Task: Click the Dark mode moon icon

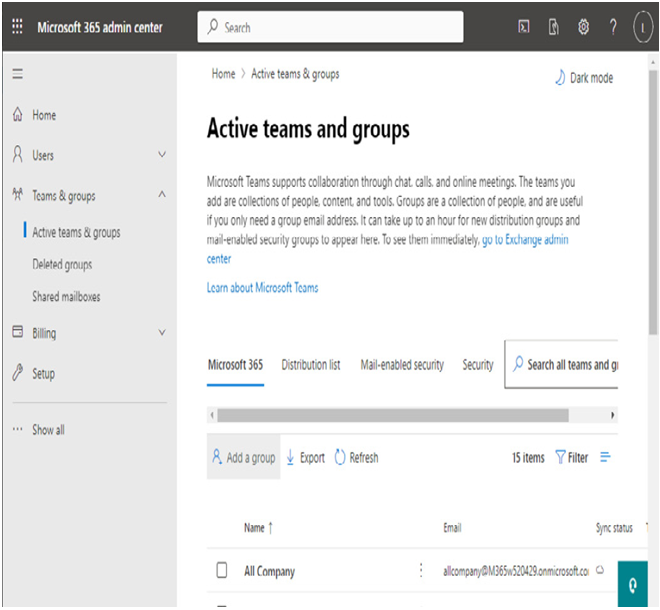Action: point(560,77)
